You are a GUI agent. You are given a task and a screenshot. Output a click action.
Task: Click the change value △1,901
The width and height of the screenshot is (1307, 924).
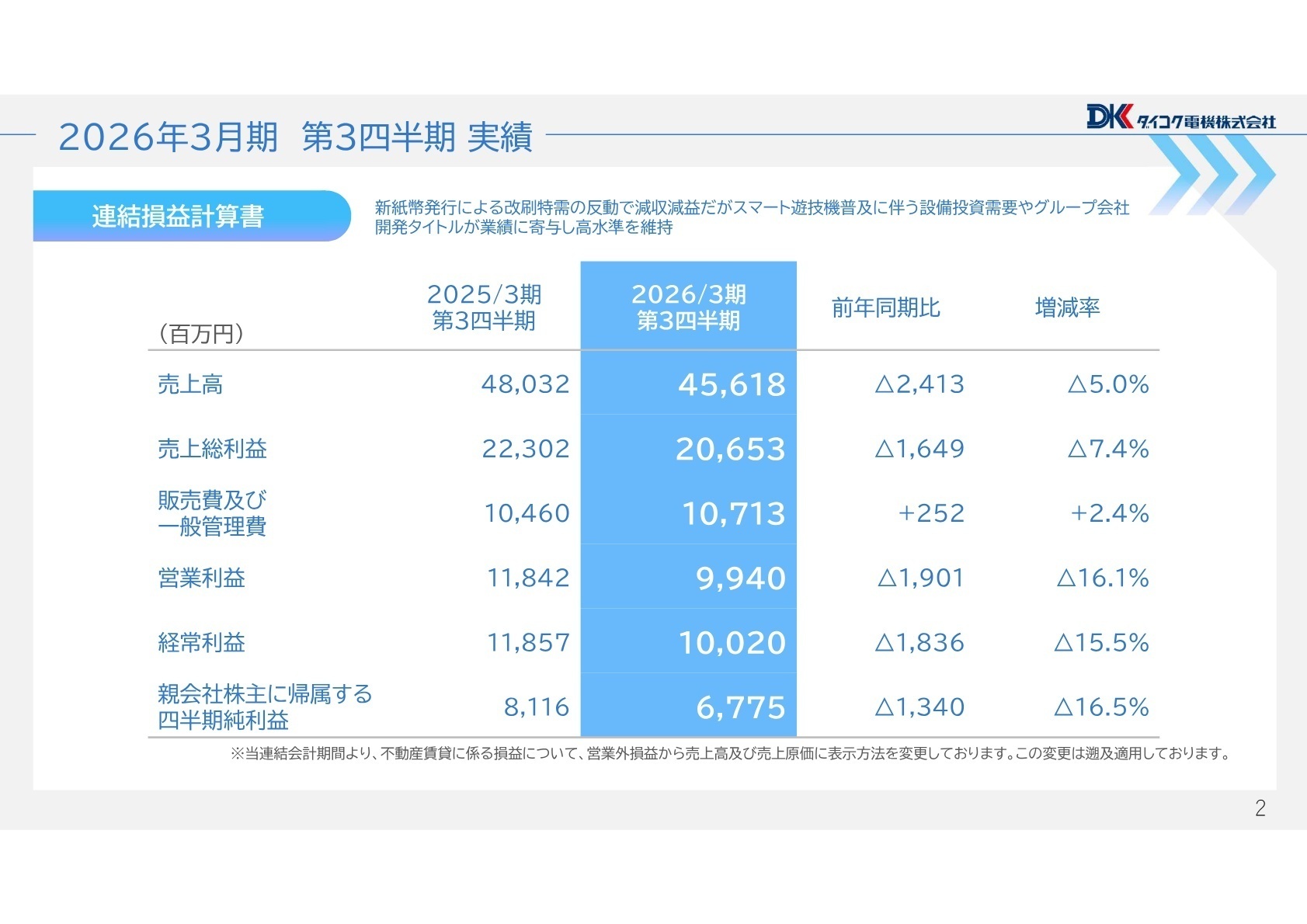921,578
